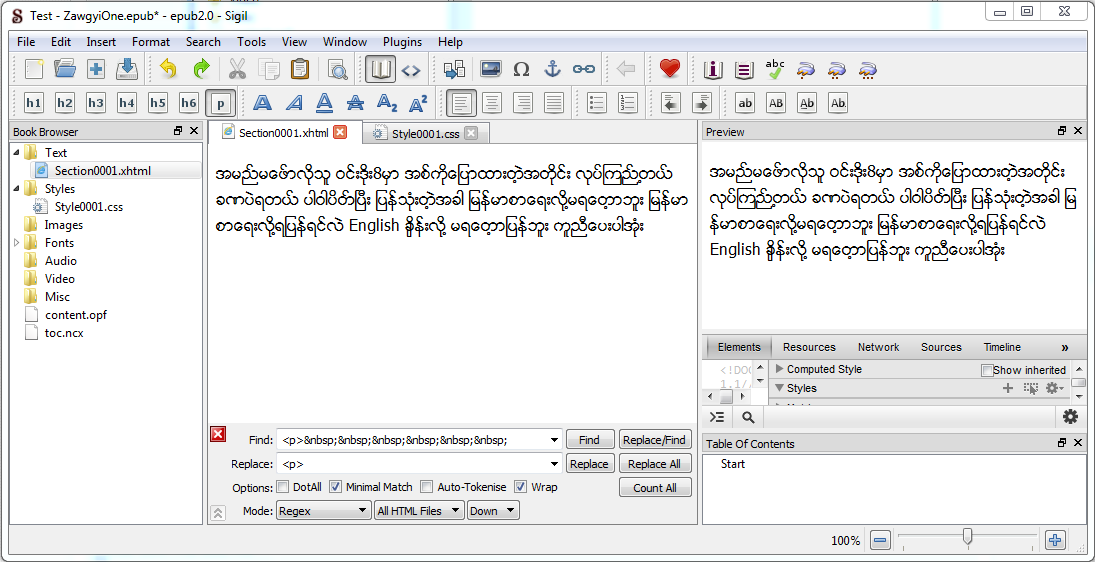
Task: Decrease indent arrow icon
Action: click(x=671, y=103)
